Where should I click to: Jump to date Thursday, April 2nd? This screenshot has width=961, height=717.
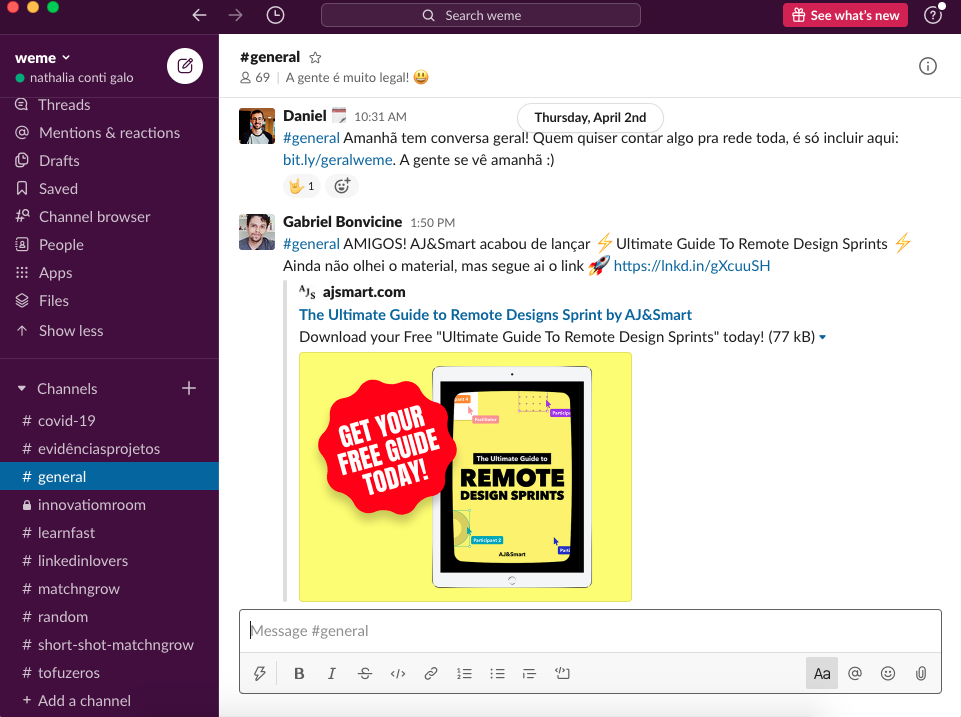click(590, 118)
